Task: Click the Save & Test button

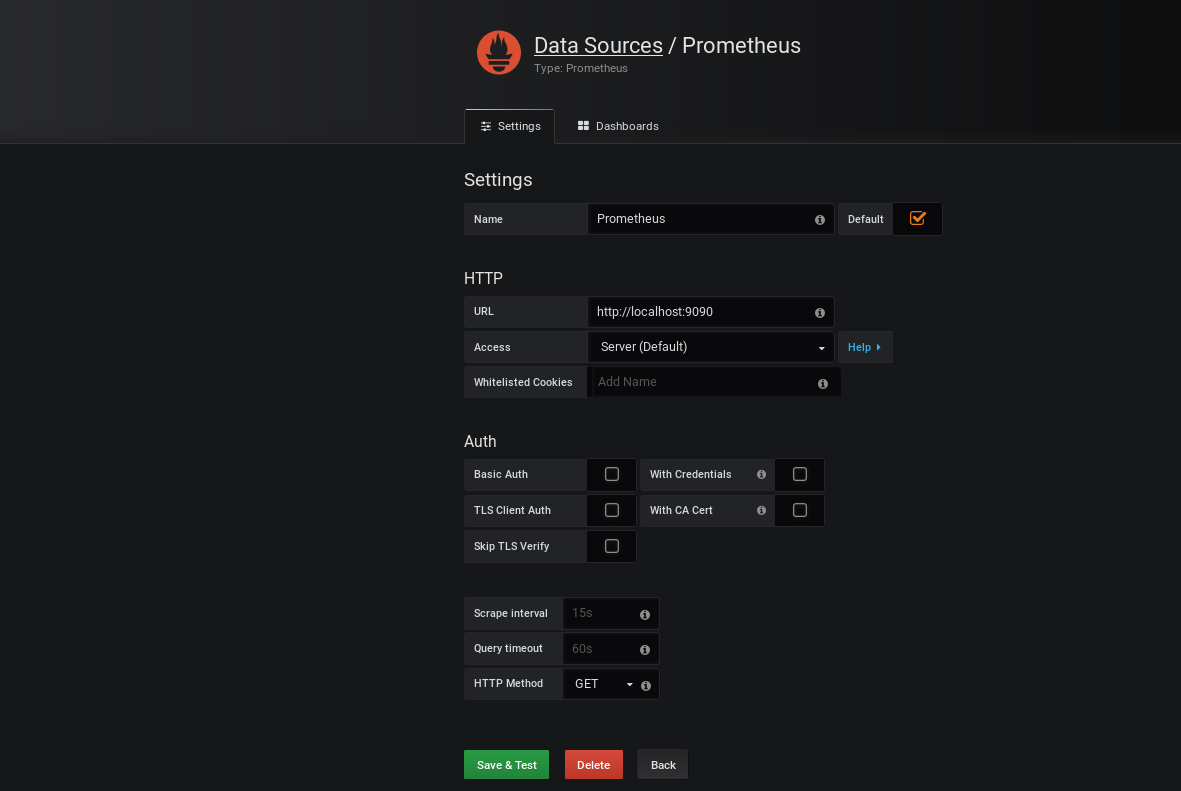Action: click(506, 764)
